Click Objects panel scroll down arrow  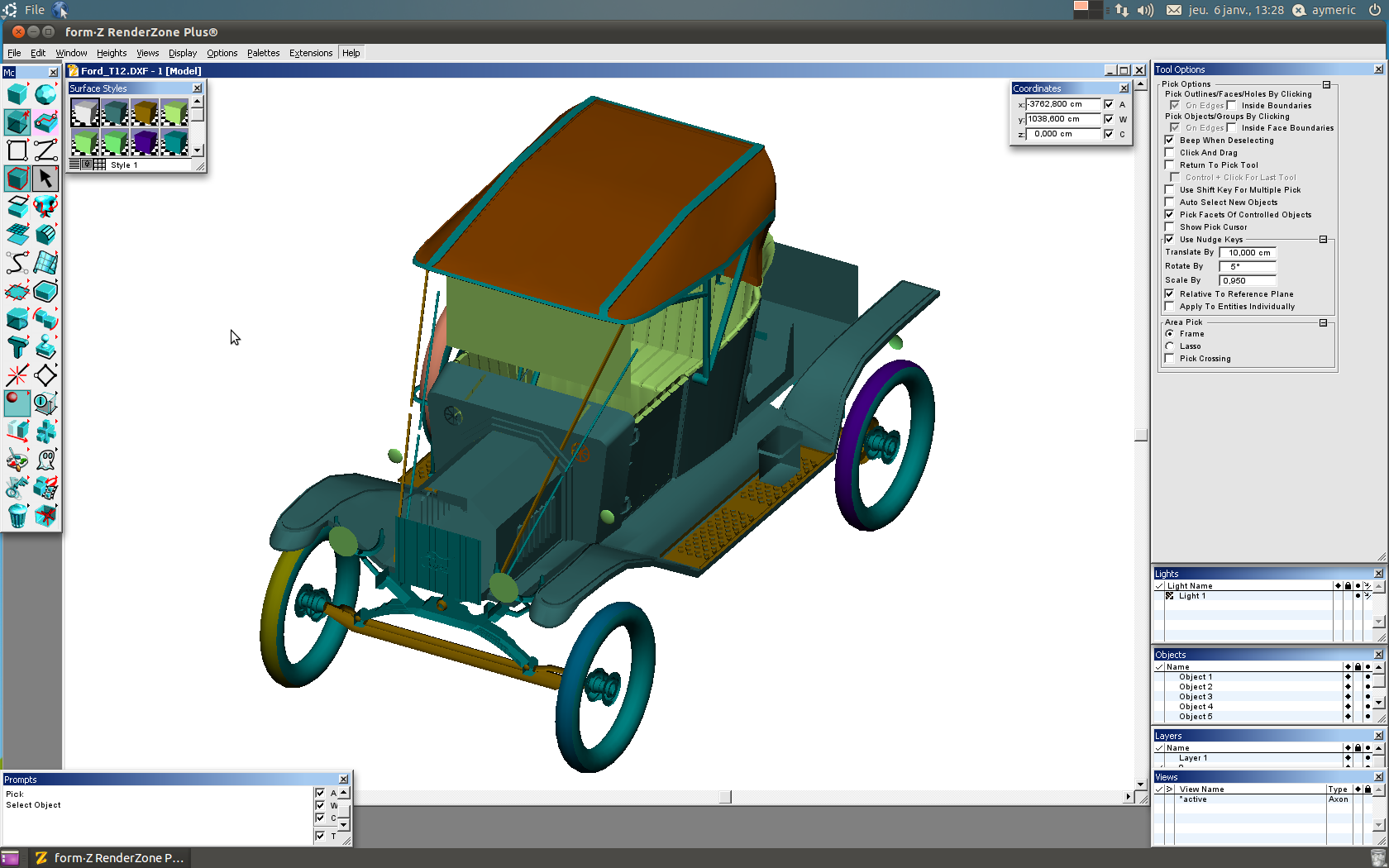tap(1378, 703)
